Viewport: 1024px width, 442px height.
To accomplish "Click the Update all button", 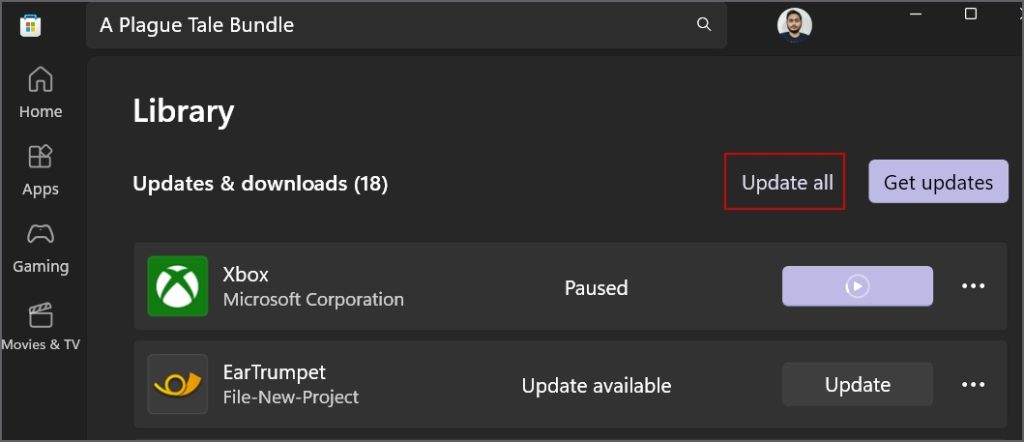I will pyautogui.click(x=786, y=182).
